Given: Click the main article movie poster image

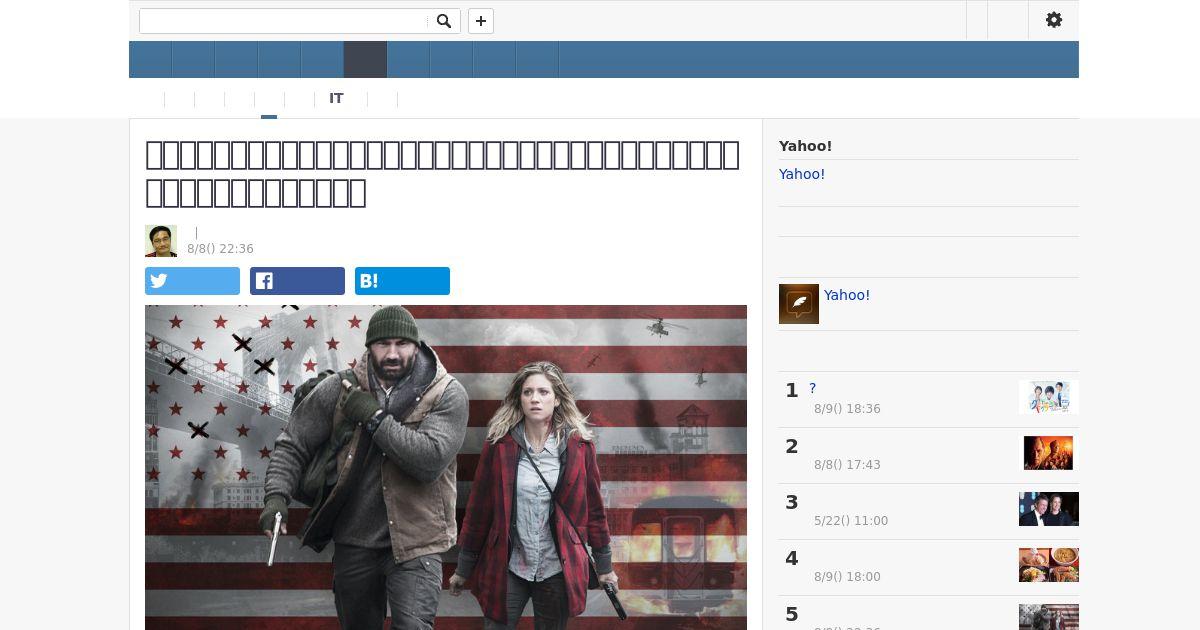Looking at the screenshot, I should 446,467.
